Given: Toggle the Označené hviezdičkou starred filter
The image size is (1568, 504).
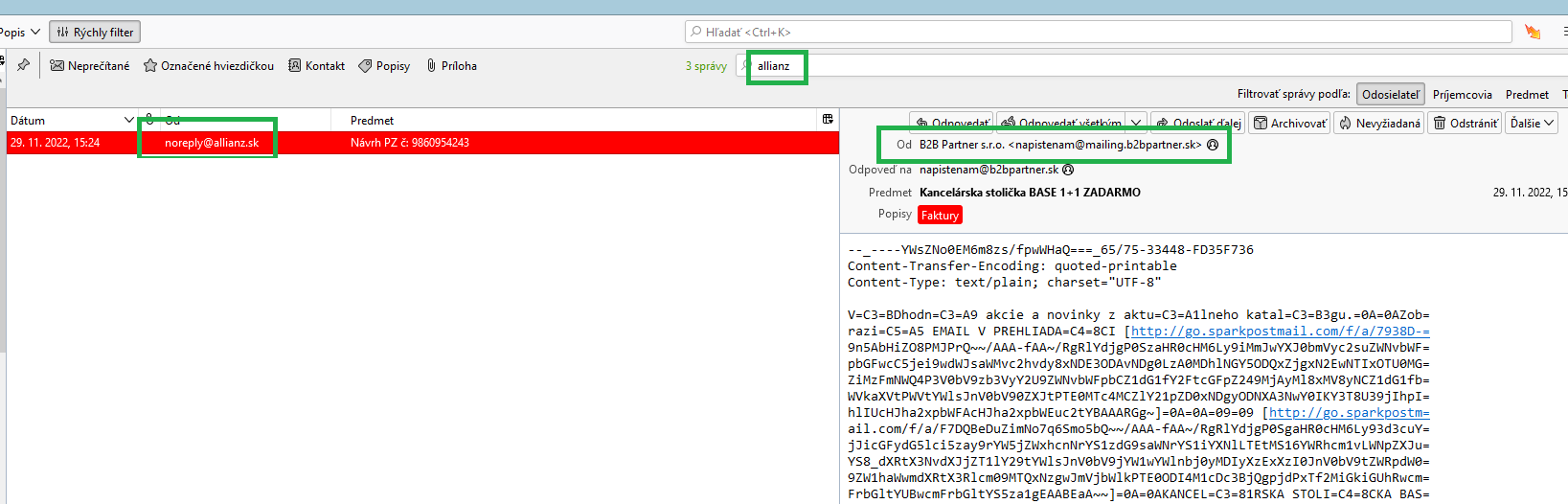Looking at the screenshot, I should tap(209, 66).
